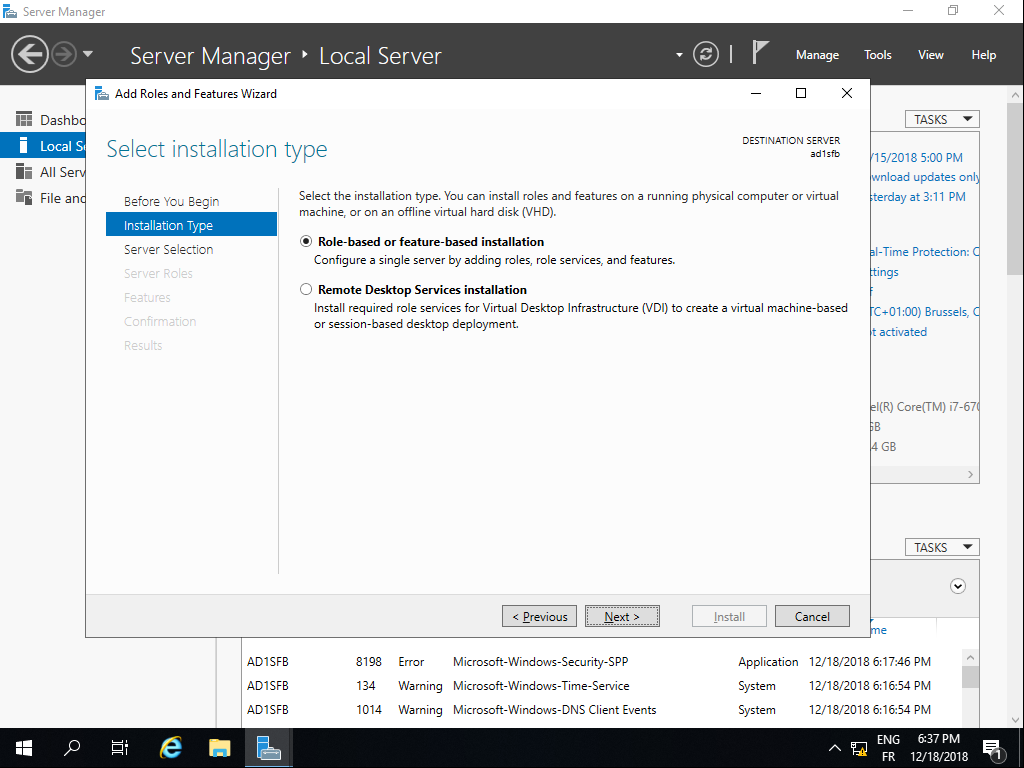
Task: Click the refresh icon in header
Action: pyautogui.click(x=706, y=54)
